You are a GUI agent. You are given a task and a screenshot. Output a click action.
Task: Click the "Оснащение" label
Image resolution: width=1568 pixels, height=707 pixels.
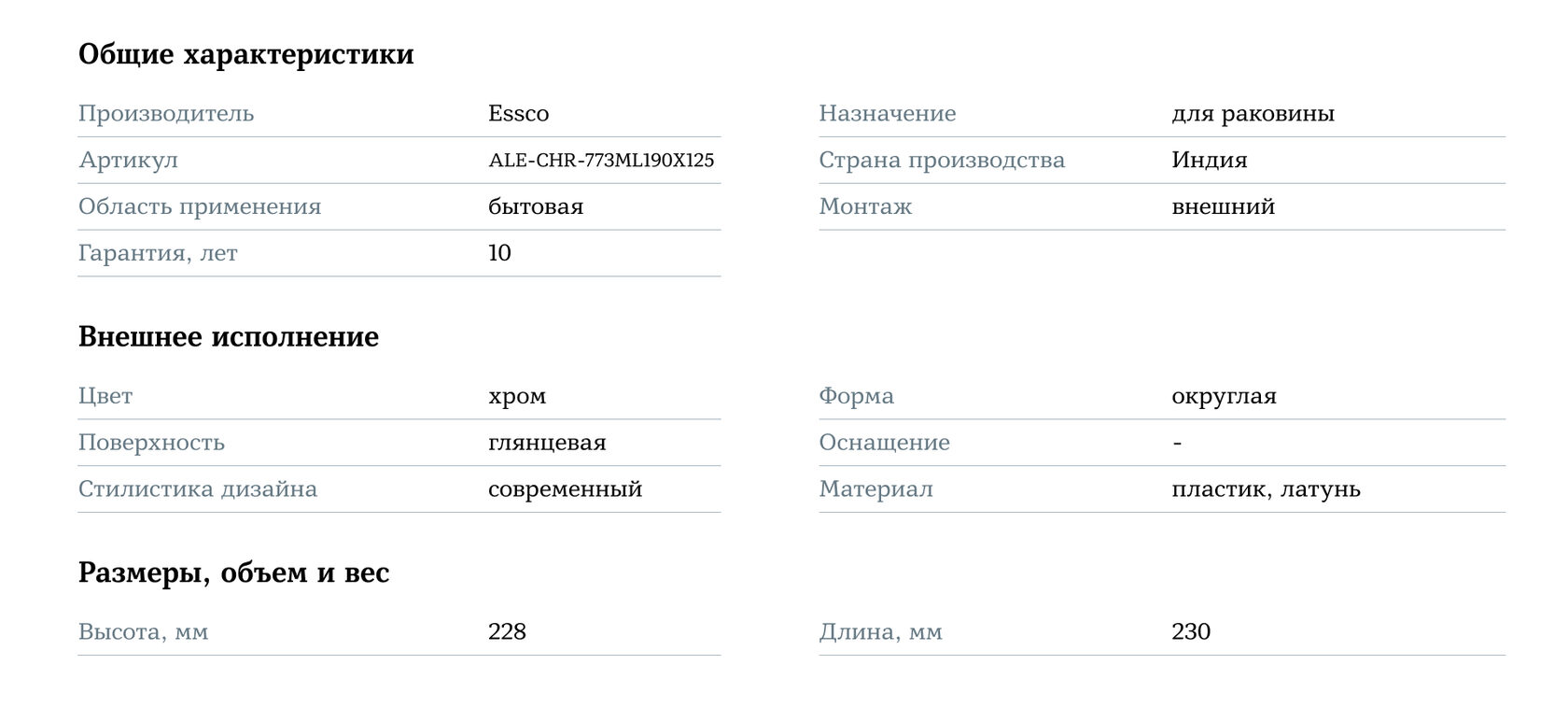(x=884, y=443)
